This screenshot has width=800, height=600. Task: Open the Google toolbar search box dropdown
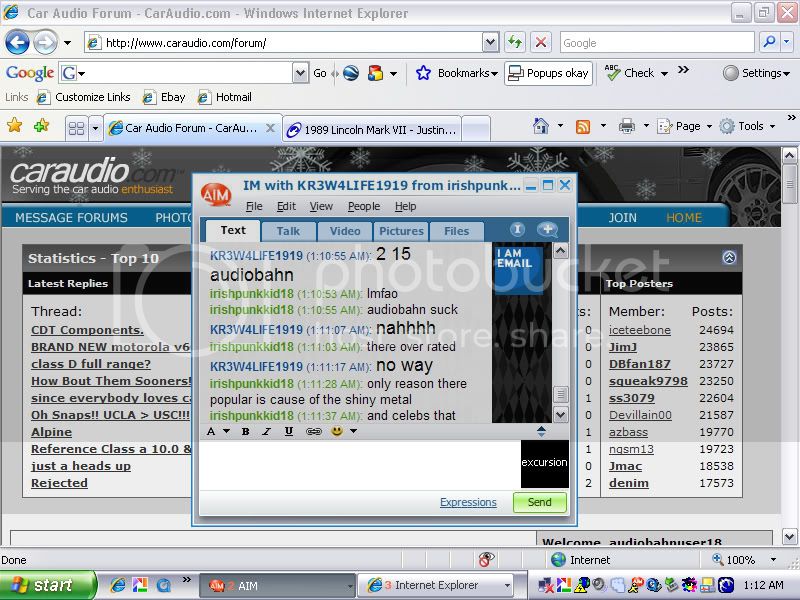pos(301,73)
